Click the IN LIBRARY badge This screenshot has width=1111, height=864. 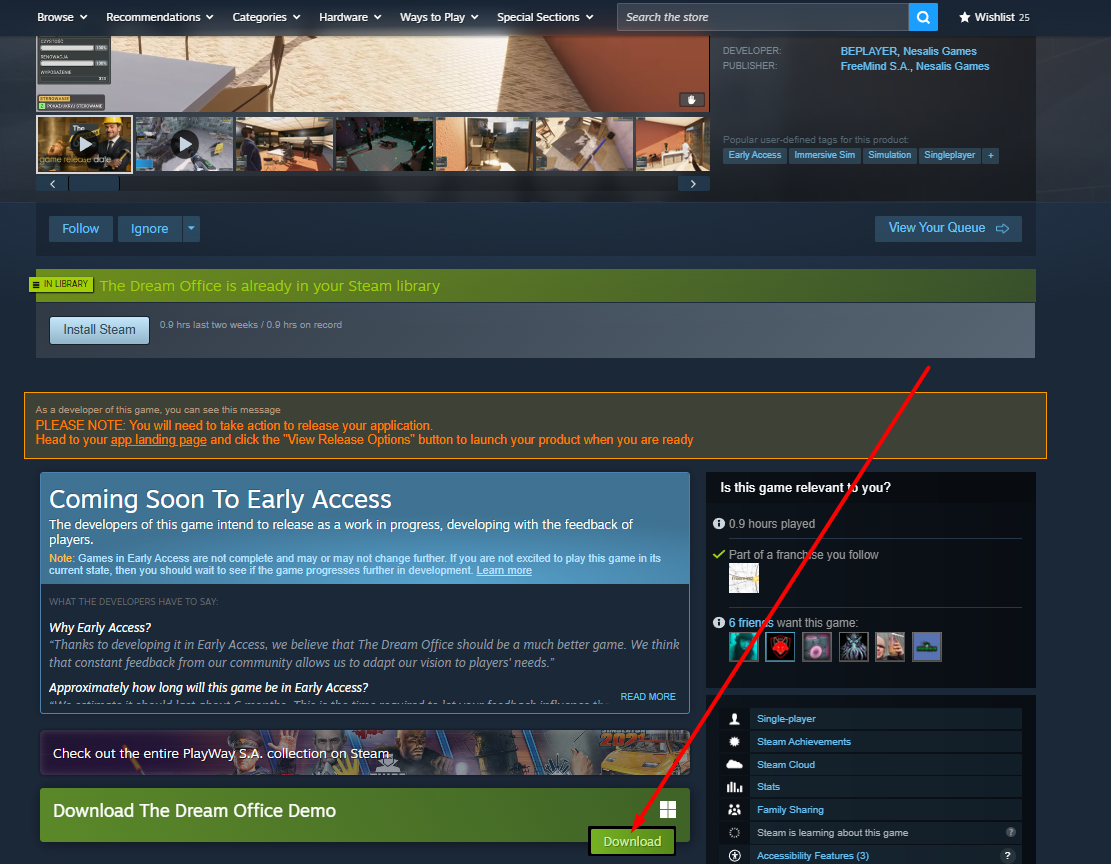62,284
